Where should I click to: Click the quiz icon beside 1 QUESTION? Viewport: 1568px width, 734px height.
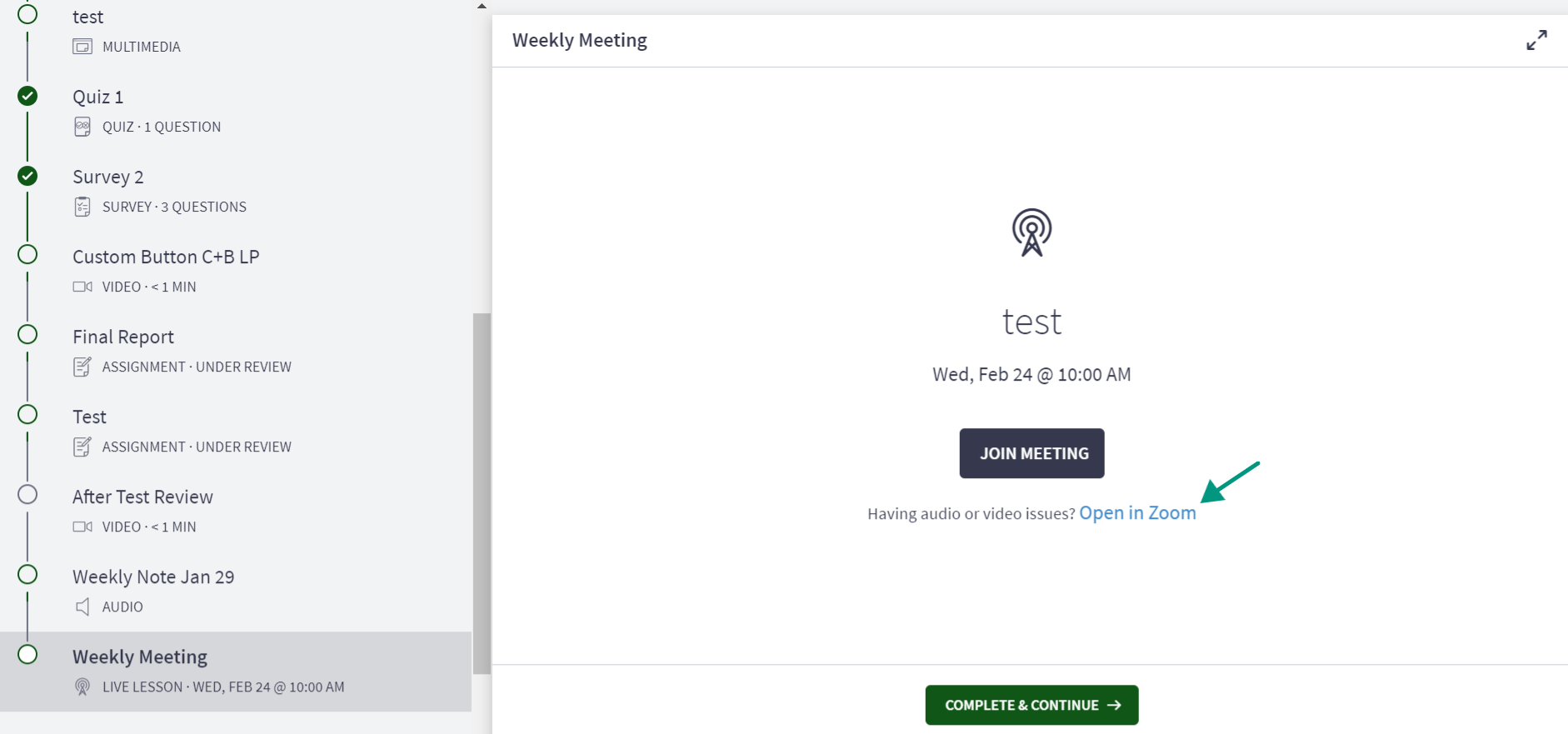[82, 127]
